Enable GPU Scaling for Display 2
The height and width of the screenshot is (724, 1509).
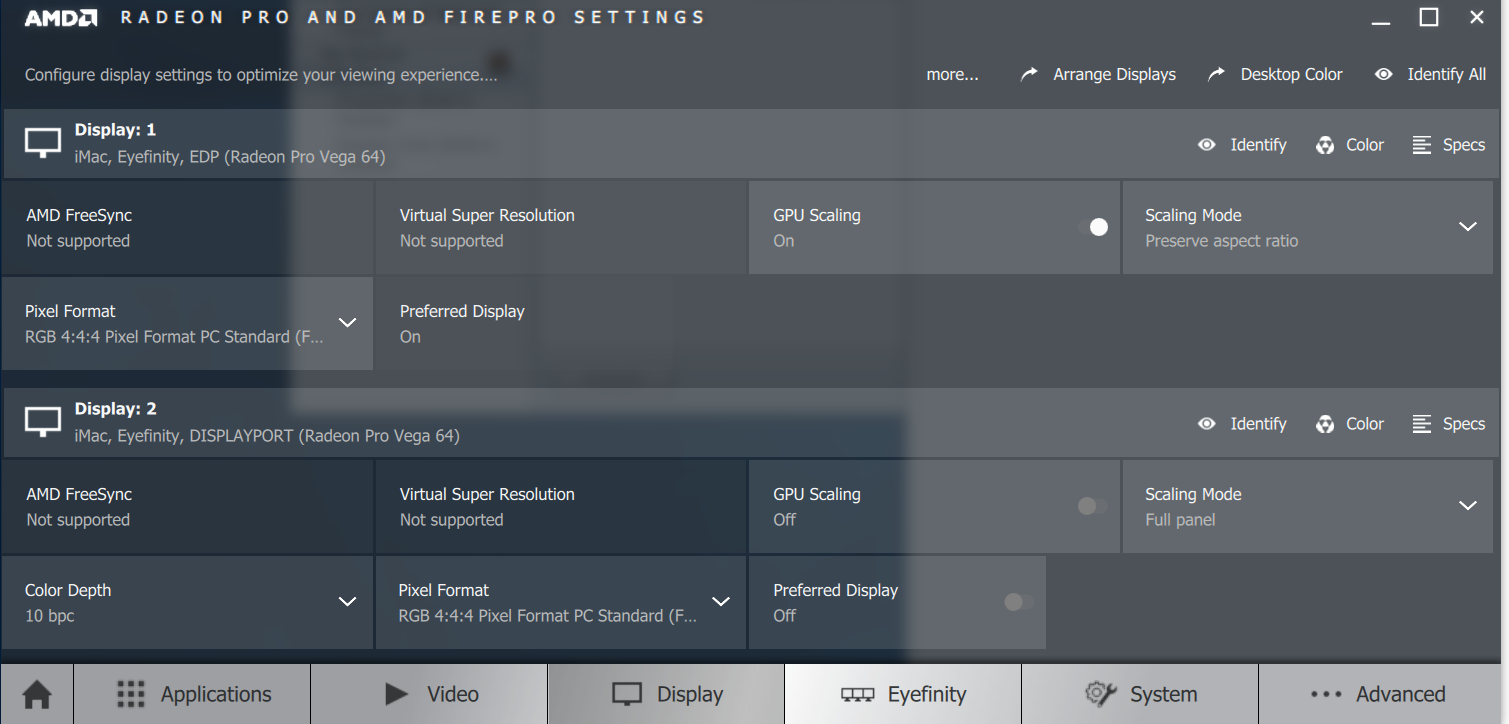coord(1092,506)
